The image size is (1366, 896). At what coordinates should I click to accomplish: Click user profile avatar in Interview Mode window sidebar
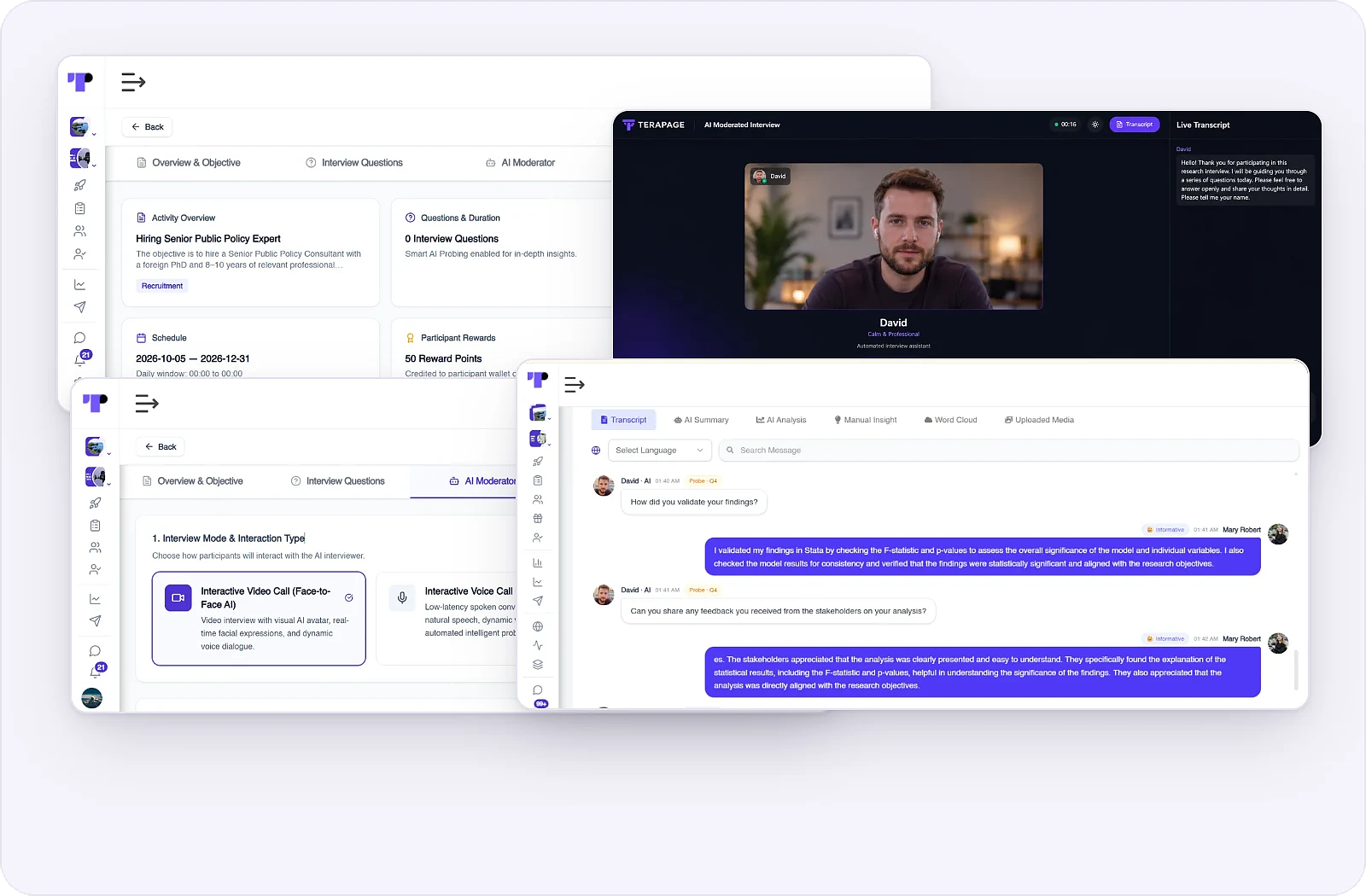(x=92, y=698)
